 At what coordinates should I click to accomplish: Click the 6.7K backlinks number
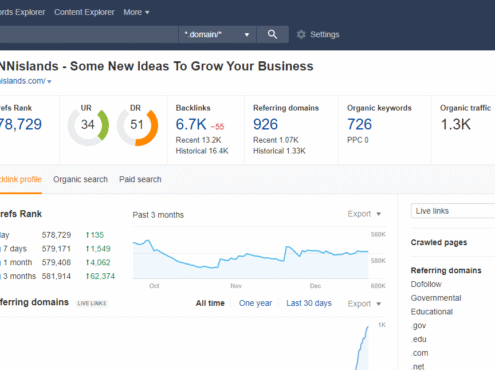click(x=191, y=124)
